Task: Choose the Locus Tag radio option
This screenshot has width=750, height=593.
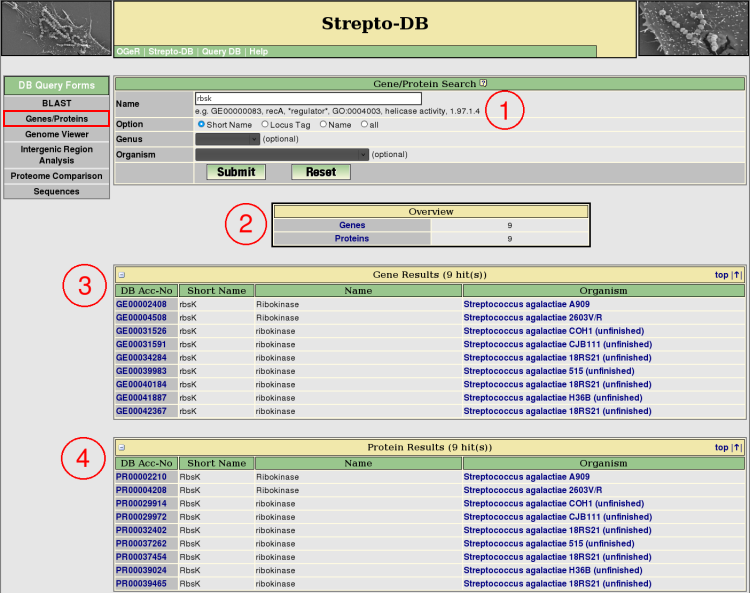Action: point(265,124)
